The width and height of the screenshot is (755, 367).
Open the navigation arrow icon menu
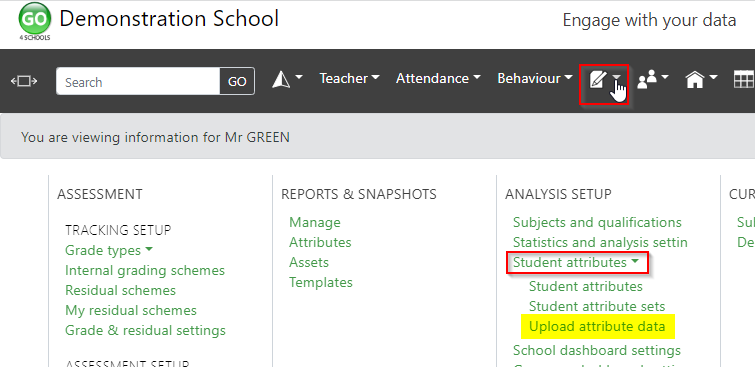tap(287, 79)
